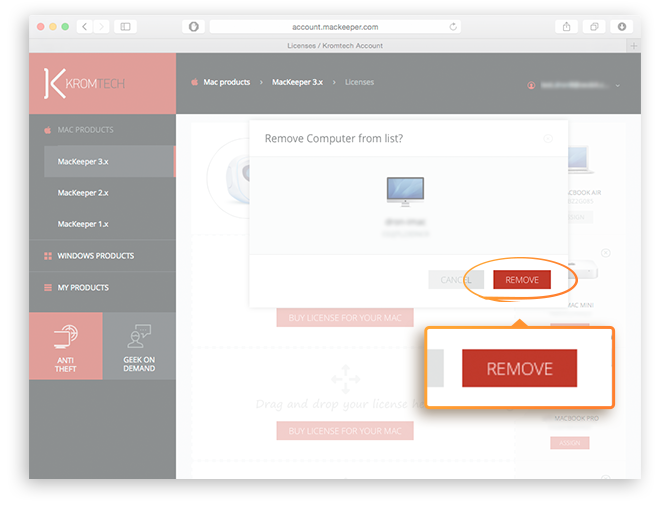Open the Anti Theft tile
The image size is (664, 514).
coord(66,346)
